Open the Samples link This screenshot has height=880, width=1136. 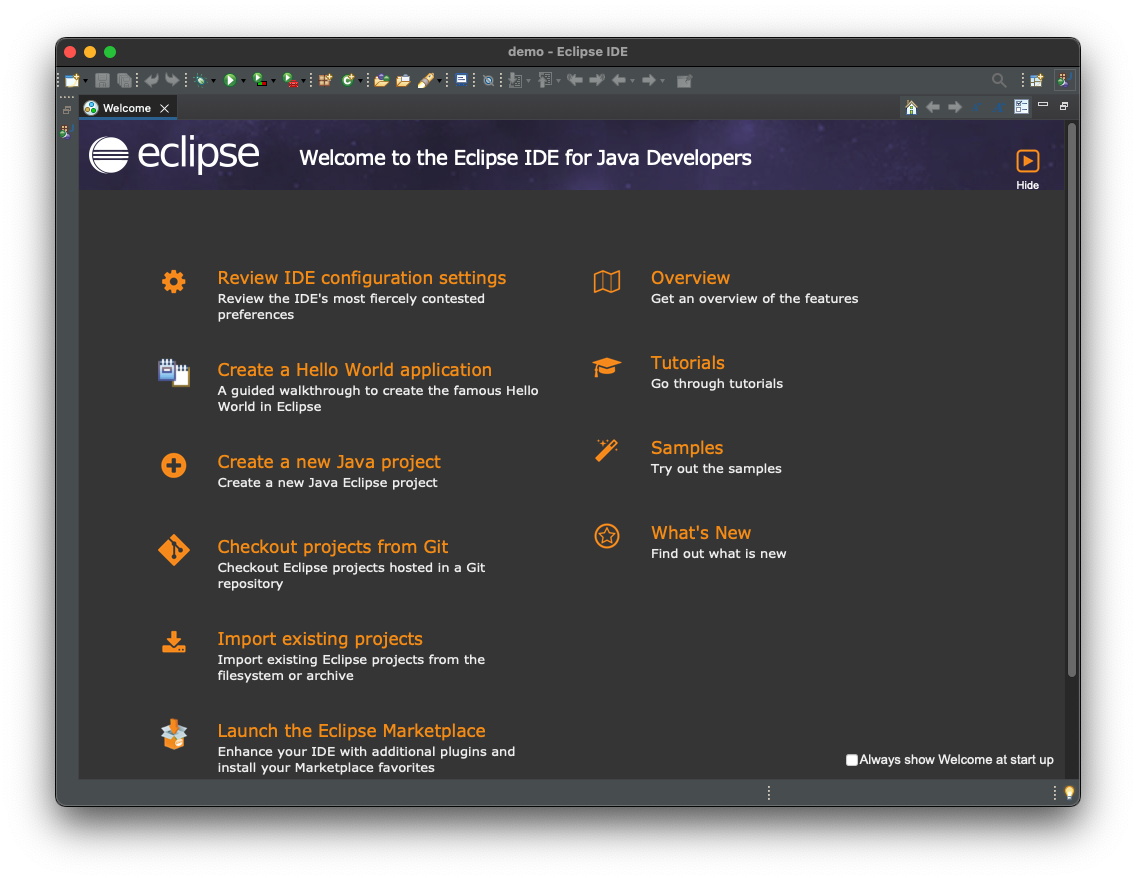coord(687,448)
